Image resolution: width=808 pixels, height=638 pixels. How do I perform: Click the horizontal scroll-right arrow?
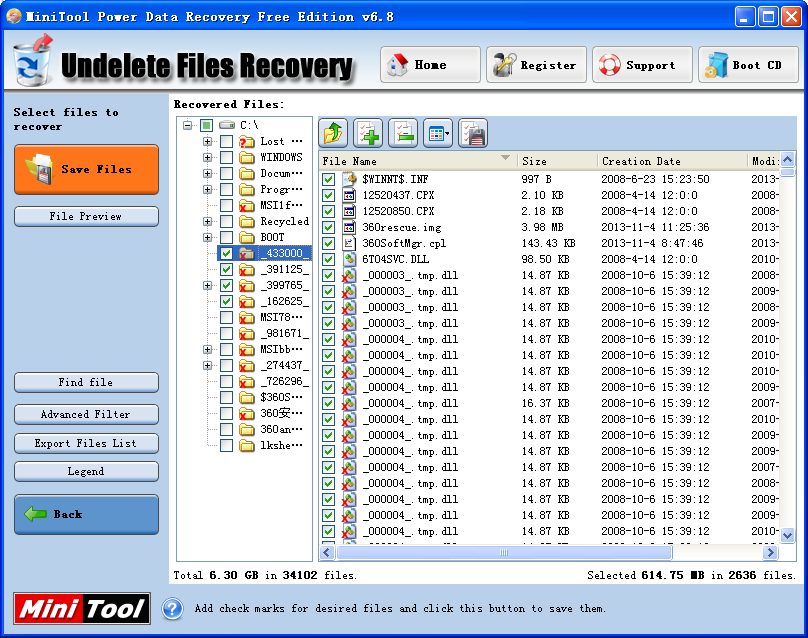click(770, 552)
